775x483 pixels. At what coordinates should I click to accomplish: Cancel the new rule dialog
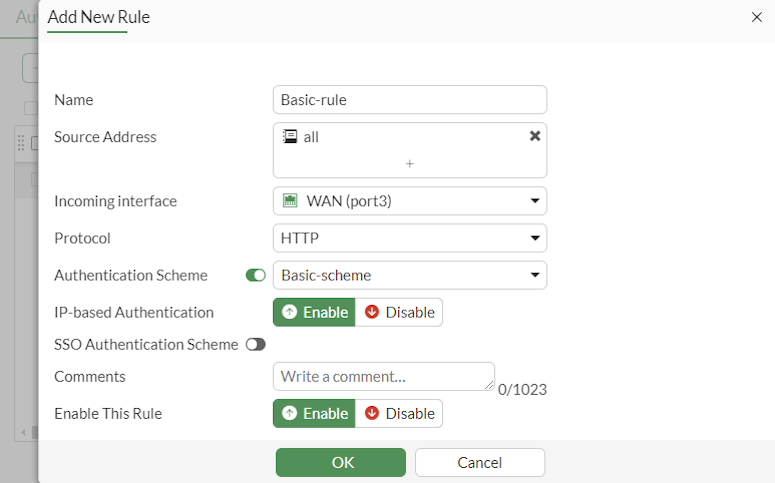[479, 462]
